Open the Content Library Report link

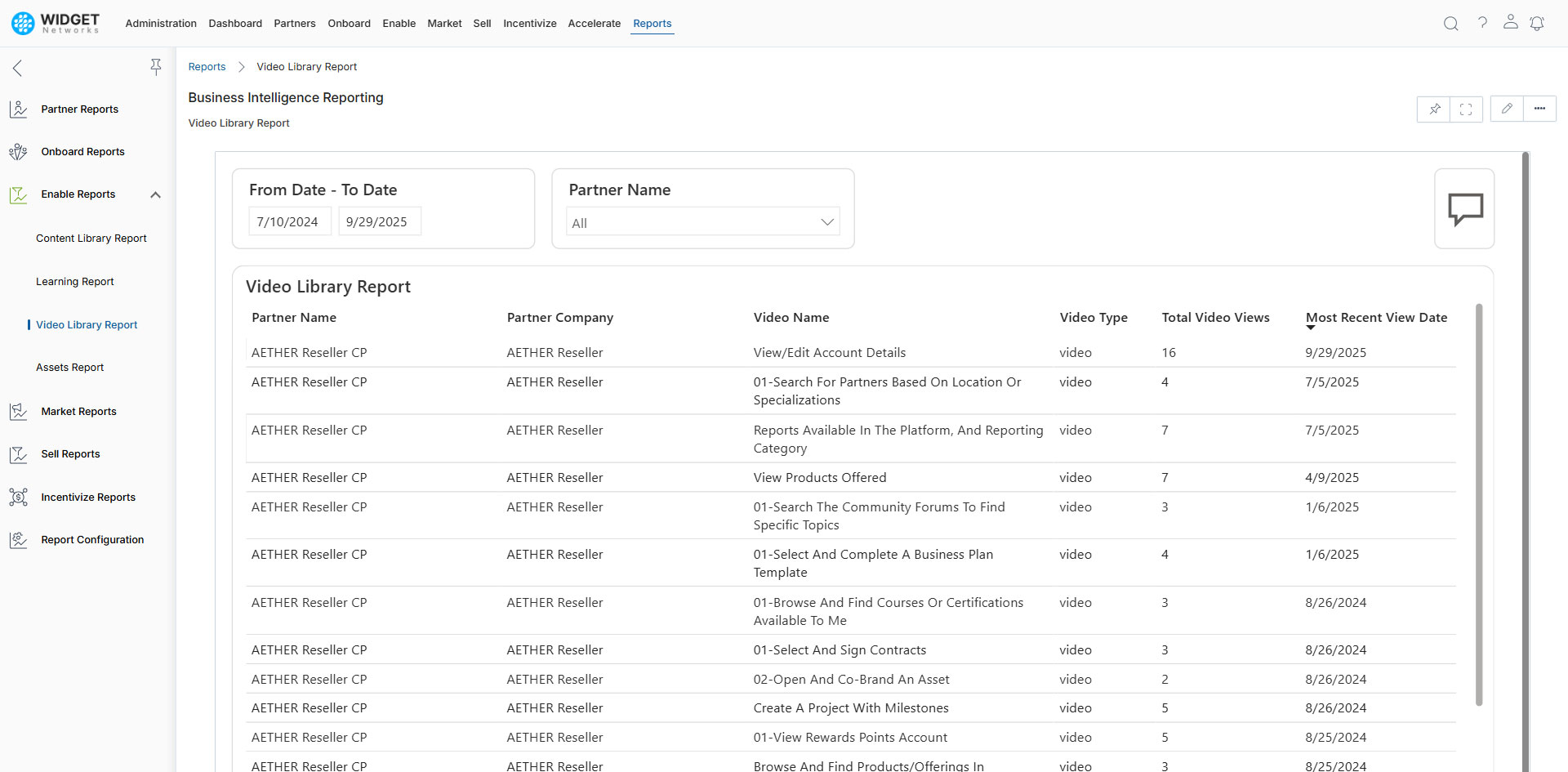(x=91, y=239)
